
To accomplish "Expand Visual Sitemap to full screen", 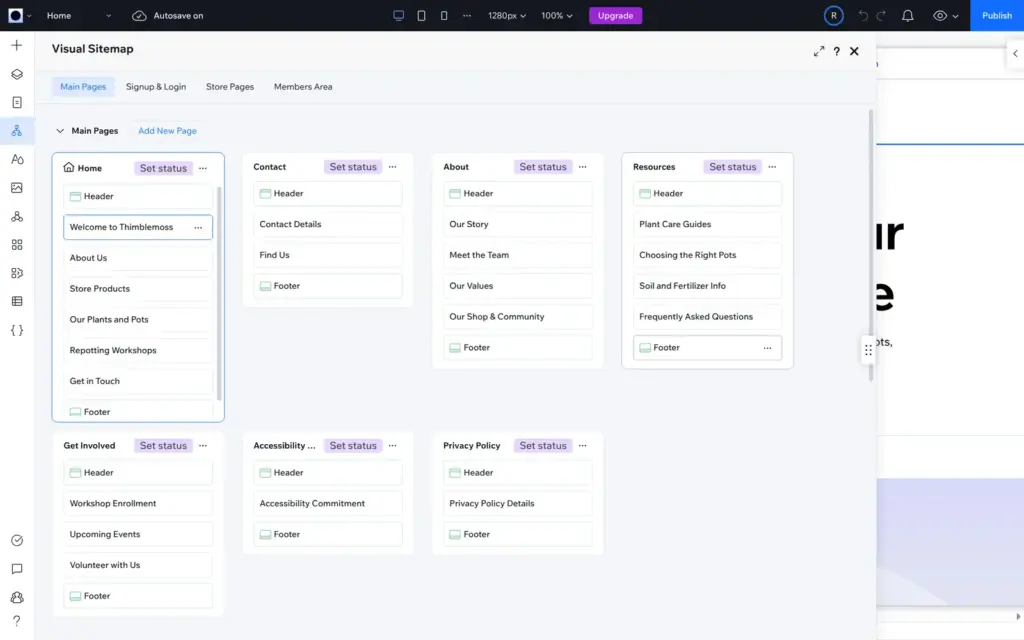I will coord(819,51).
